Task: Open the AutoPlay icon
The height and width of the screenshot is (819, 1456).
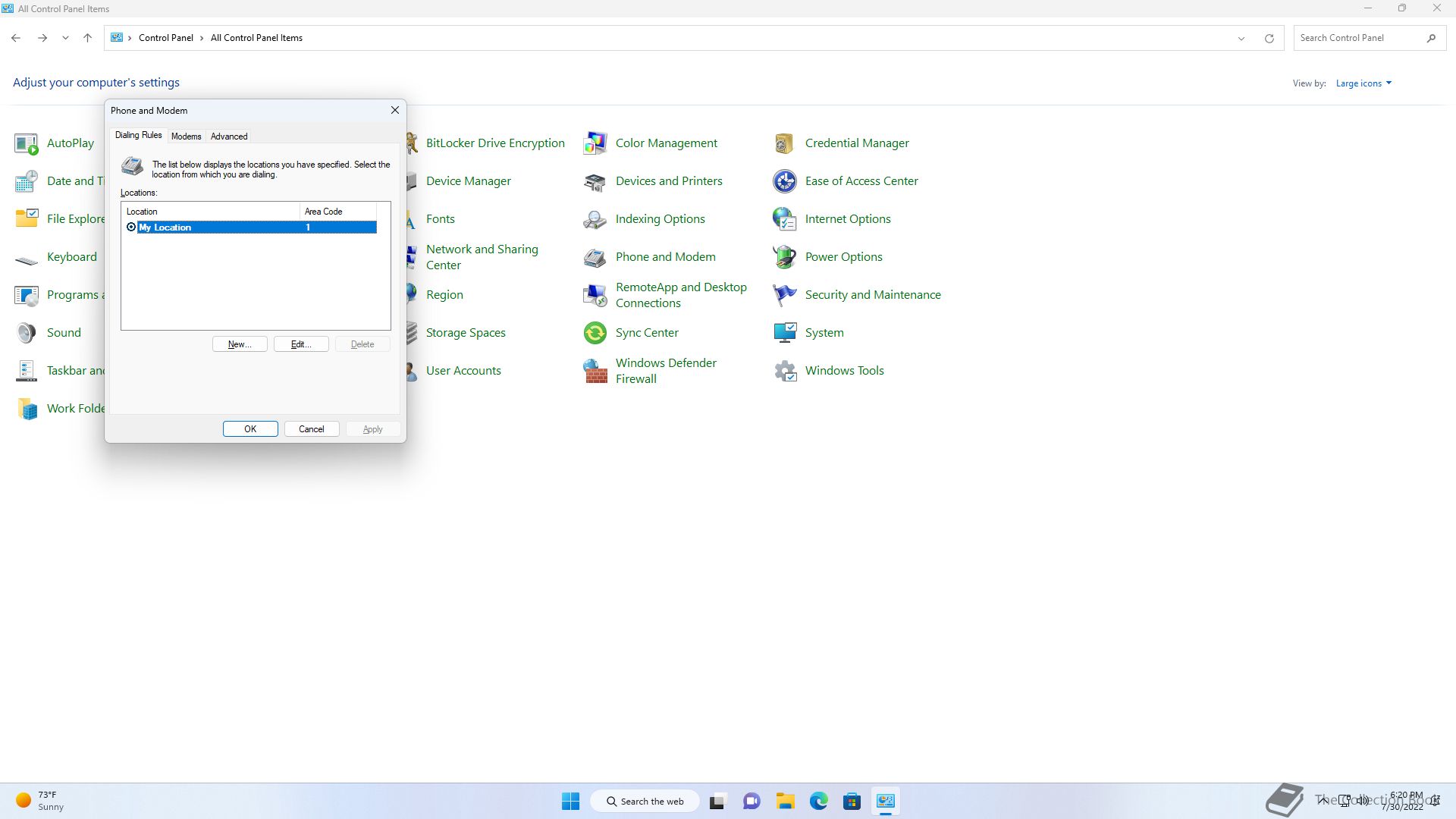Action: (27, 143)
